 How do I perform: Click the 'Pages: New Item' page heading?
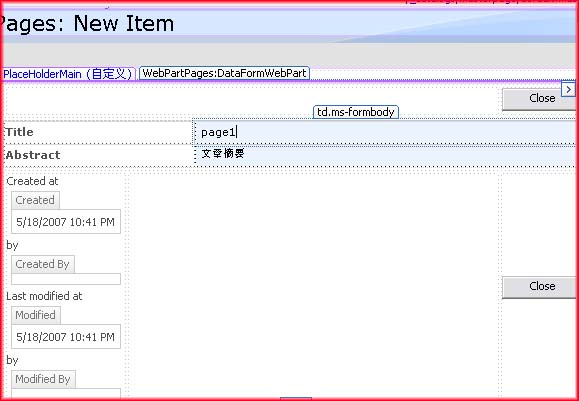click(87, 24)
